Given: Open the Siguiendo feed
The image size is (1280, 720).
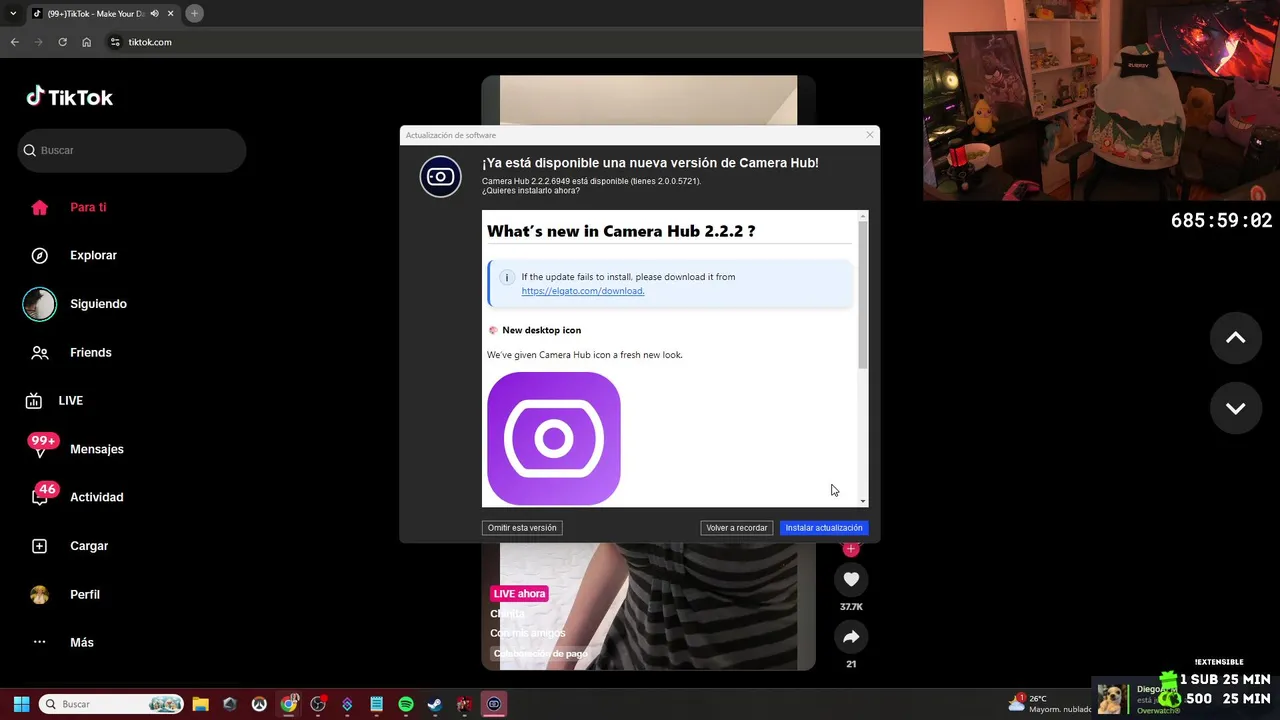Looking at the screenshot, I should pos(98,304).
